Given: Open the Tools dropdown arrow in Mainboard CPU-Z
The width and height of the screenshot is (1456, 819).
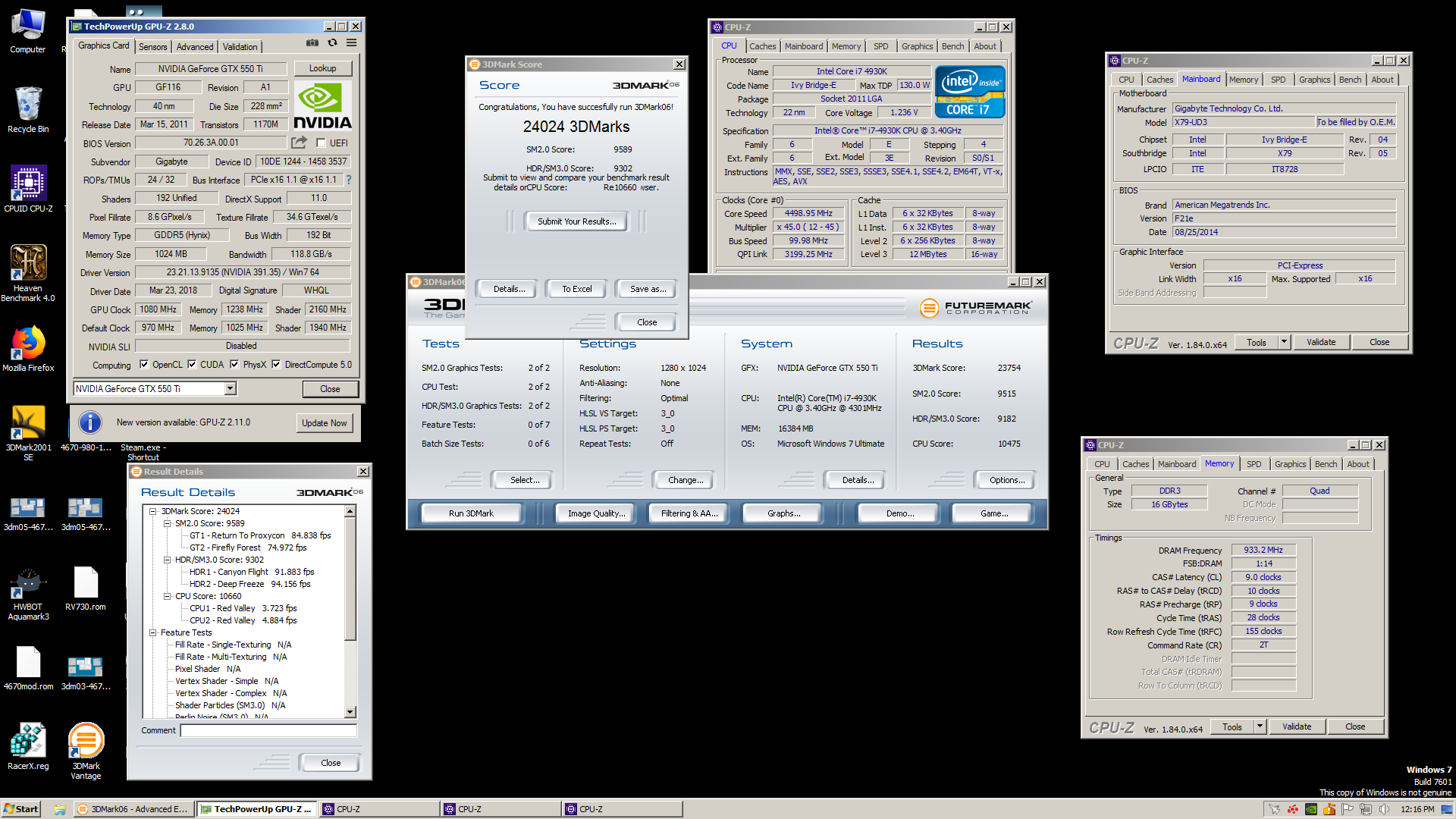Looking at the screenshot, I should point(1284,342).
